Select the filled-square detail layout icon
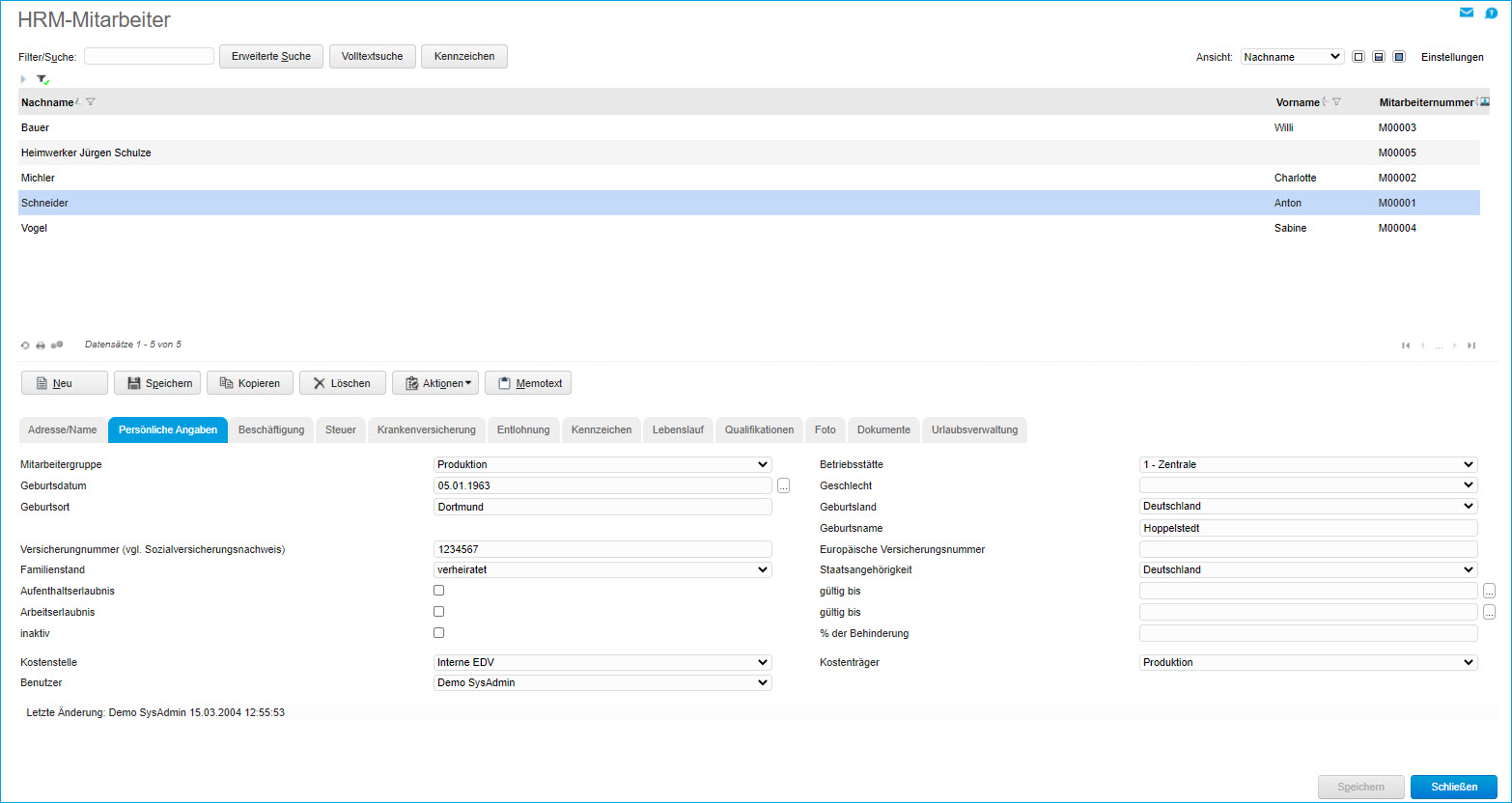This screenshot has width=1512, height=803. [1399, 57]
